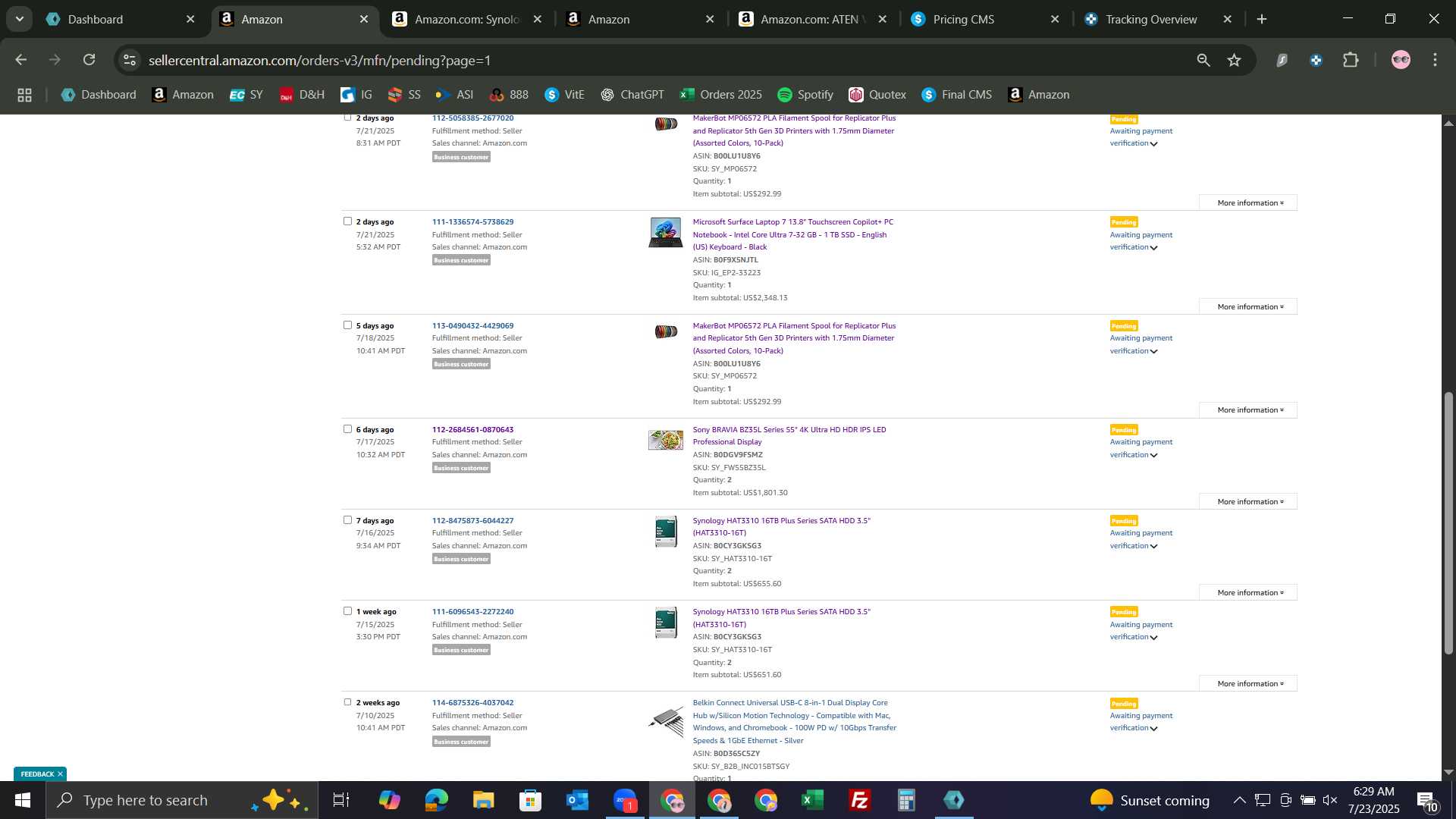Open FileZilla from the taskbar
This screenshot has width=1456, height=819.
[860, 800]
